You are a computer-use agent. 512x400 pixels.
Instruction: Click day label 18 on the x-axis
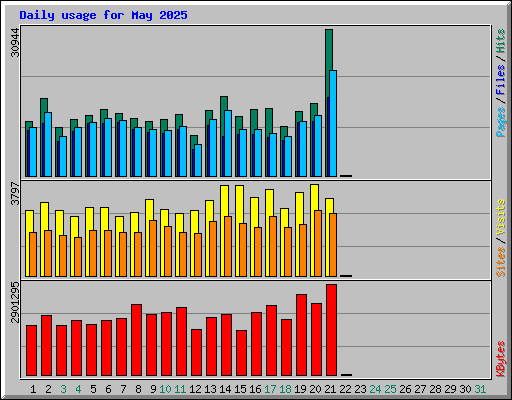click(285, 389)
